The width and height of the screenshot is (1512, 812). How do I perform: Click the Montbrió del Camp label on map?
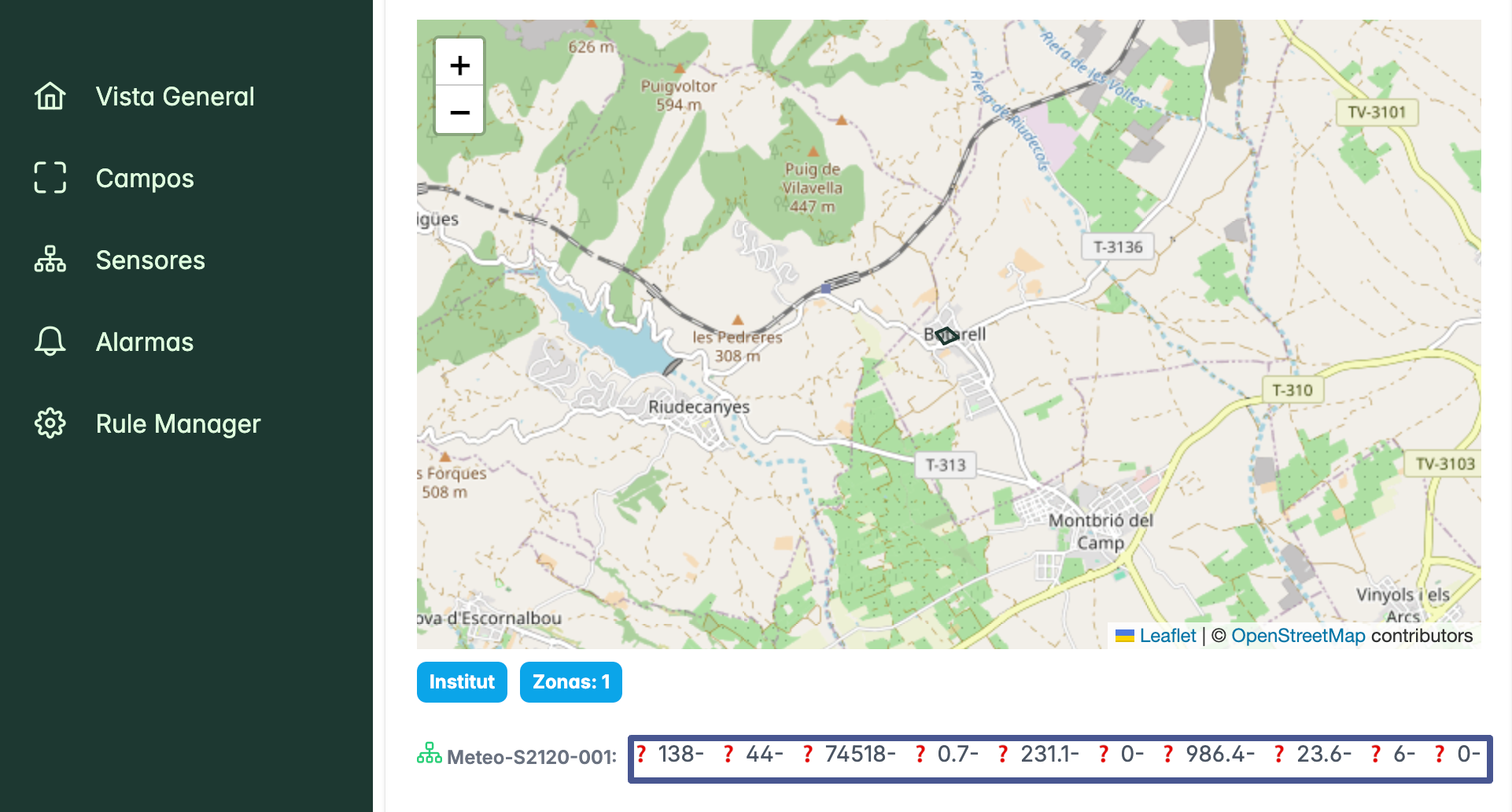click(1101, 531)
